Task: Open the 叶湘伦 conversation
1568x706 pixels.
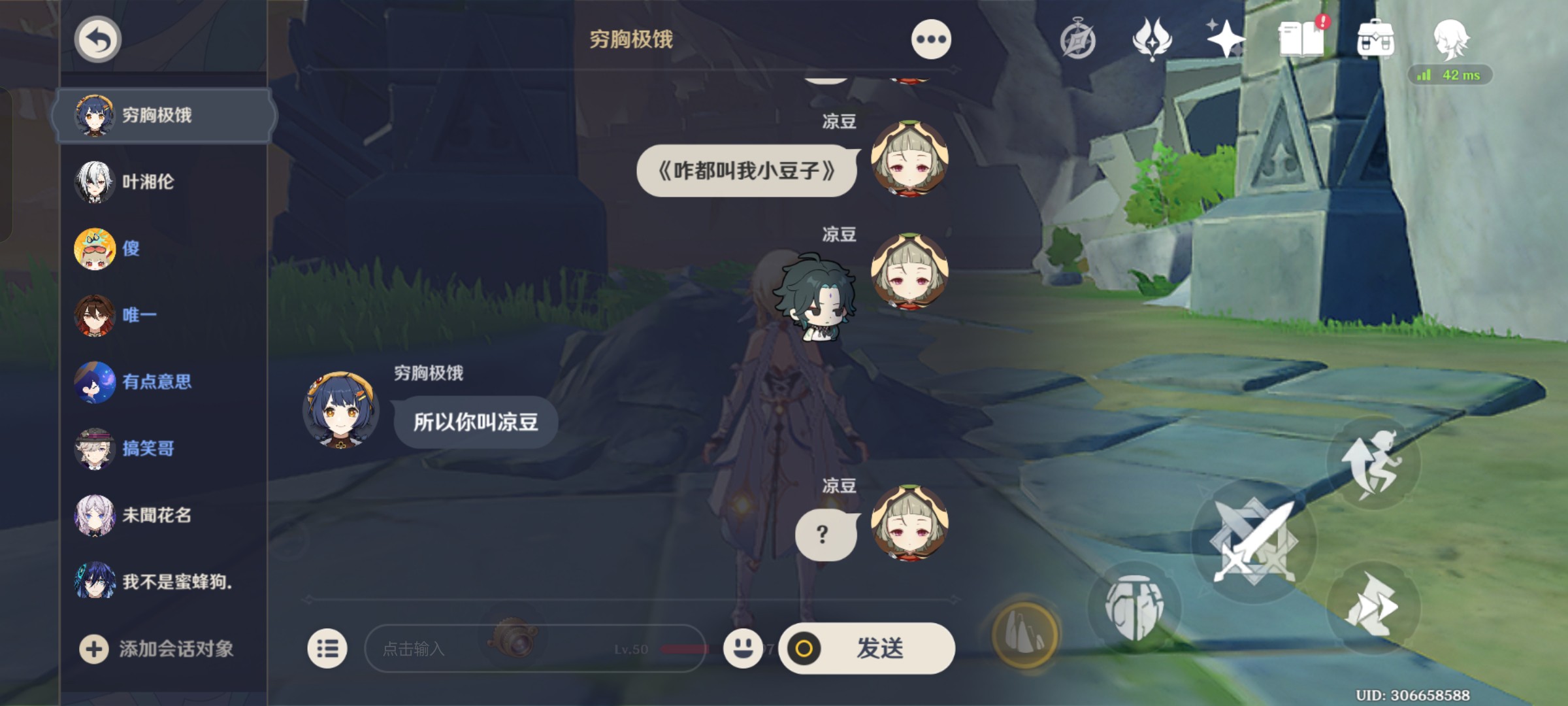Action: (164, 182)
